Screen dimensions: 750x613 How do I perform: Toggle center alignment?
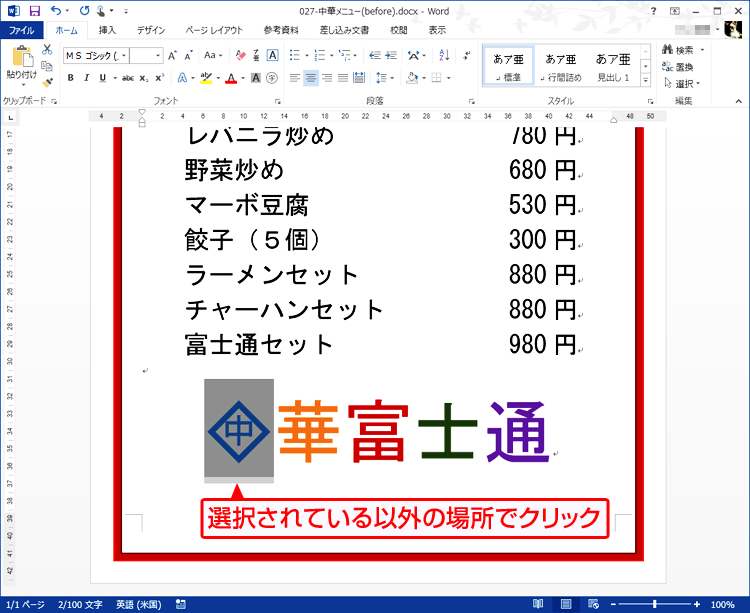pyautogui.click(x=311, y=78)
